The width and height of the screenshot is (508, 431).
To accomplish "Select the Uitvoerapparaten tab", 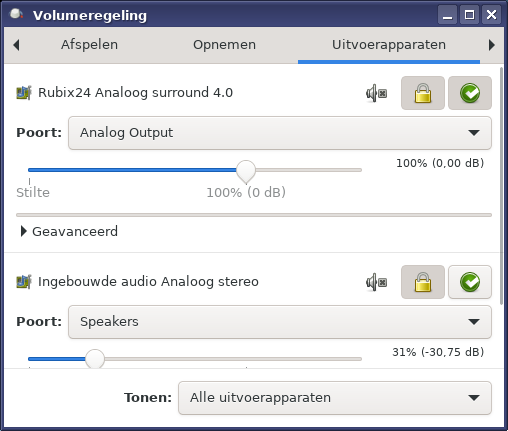I will tap(389, 45).
